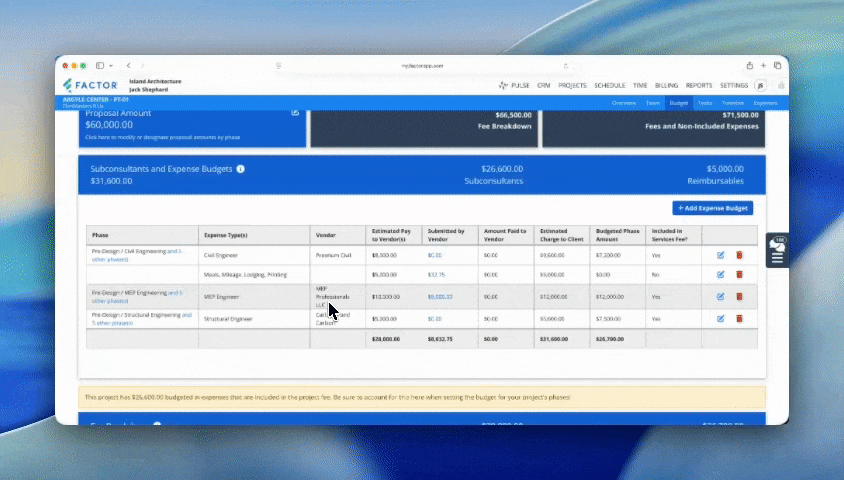Click the $31,600.00 total charge cell
This screenshot has height=480, width=844.
(x=561, y=339)
